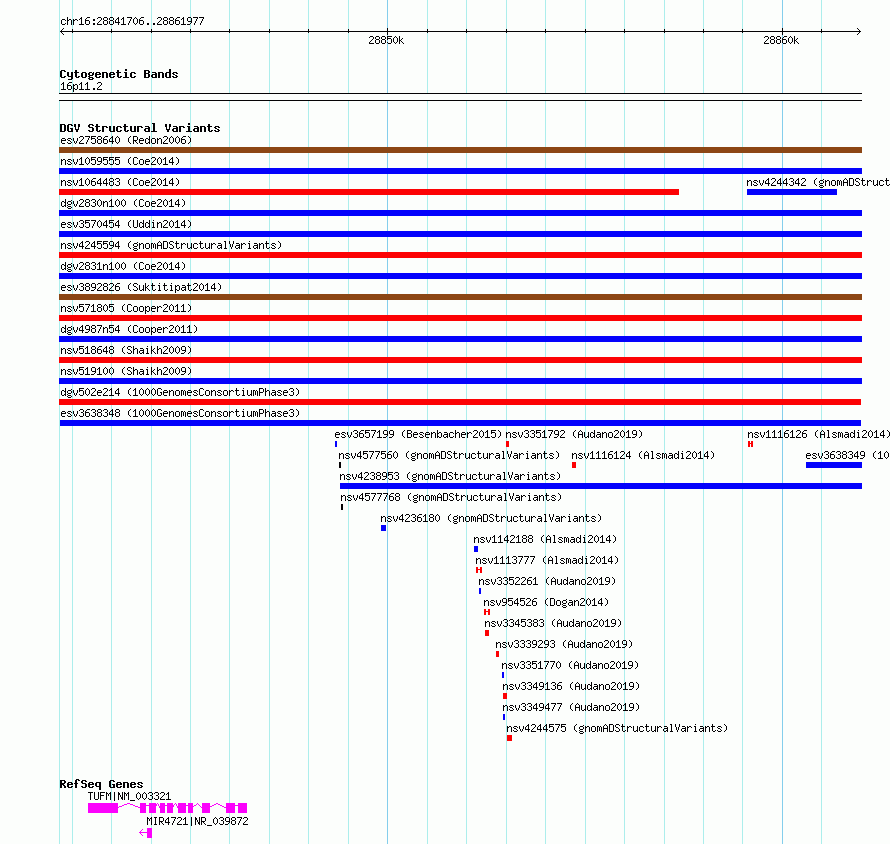This screenshot has width=890, height=844.
Task: Click the 28860k ruler tick label
Action: click(781, 40)
